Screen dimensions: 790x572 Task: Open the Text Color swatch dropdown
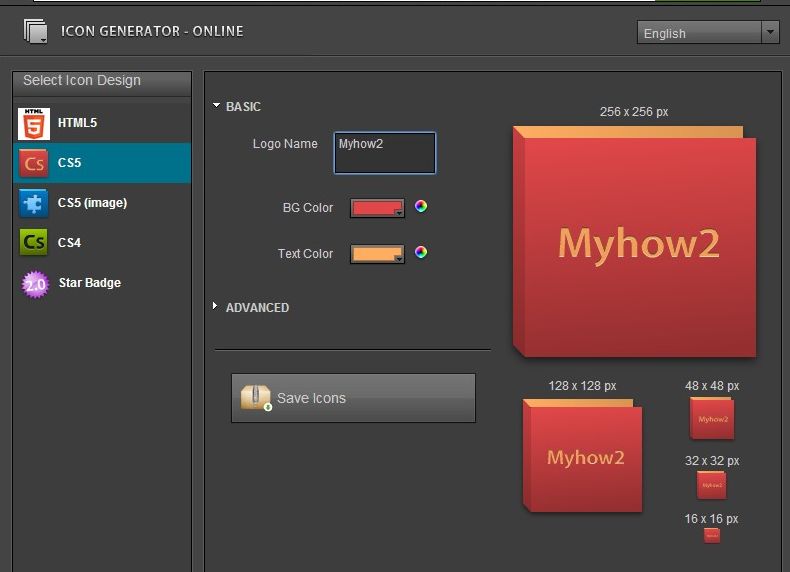point(377,254)
